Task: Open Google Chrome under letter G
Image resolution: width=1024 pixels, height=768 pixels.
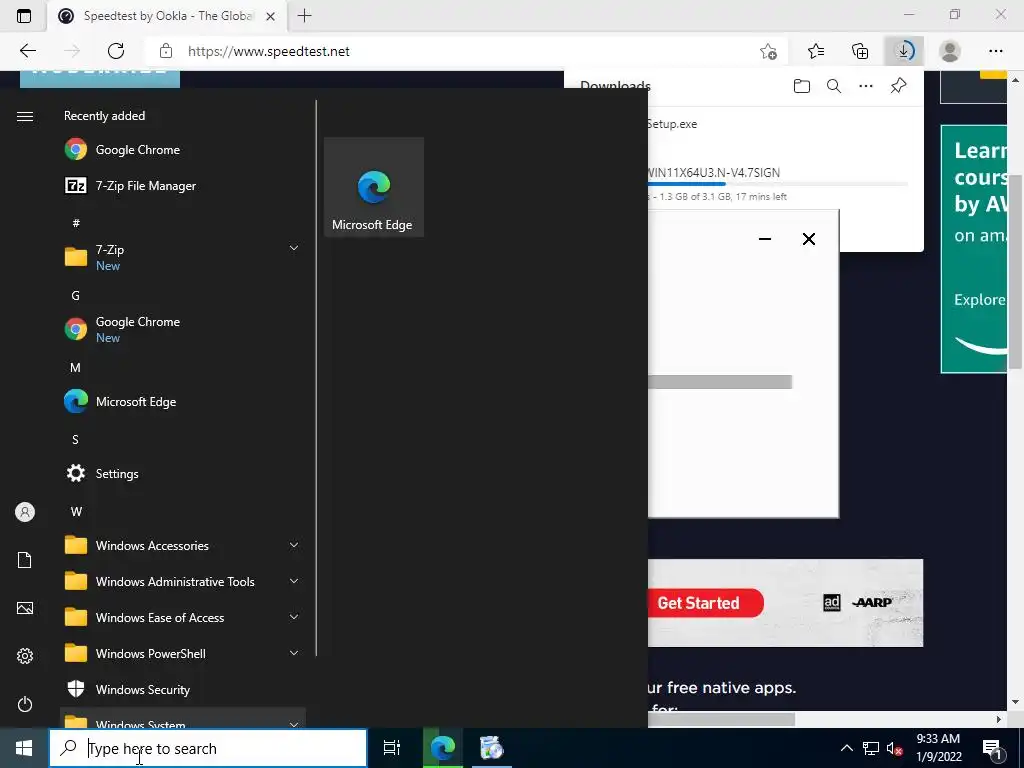Action: point(183,328)
